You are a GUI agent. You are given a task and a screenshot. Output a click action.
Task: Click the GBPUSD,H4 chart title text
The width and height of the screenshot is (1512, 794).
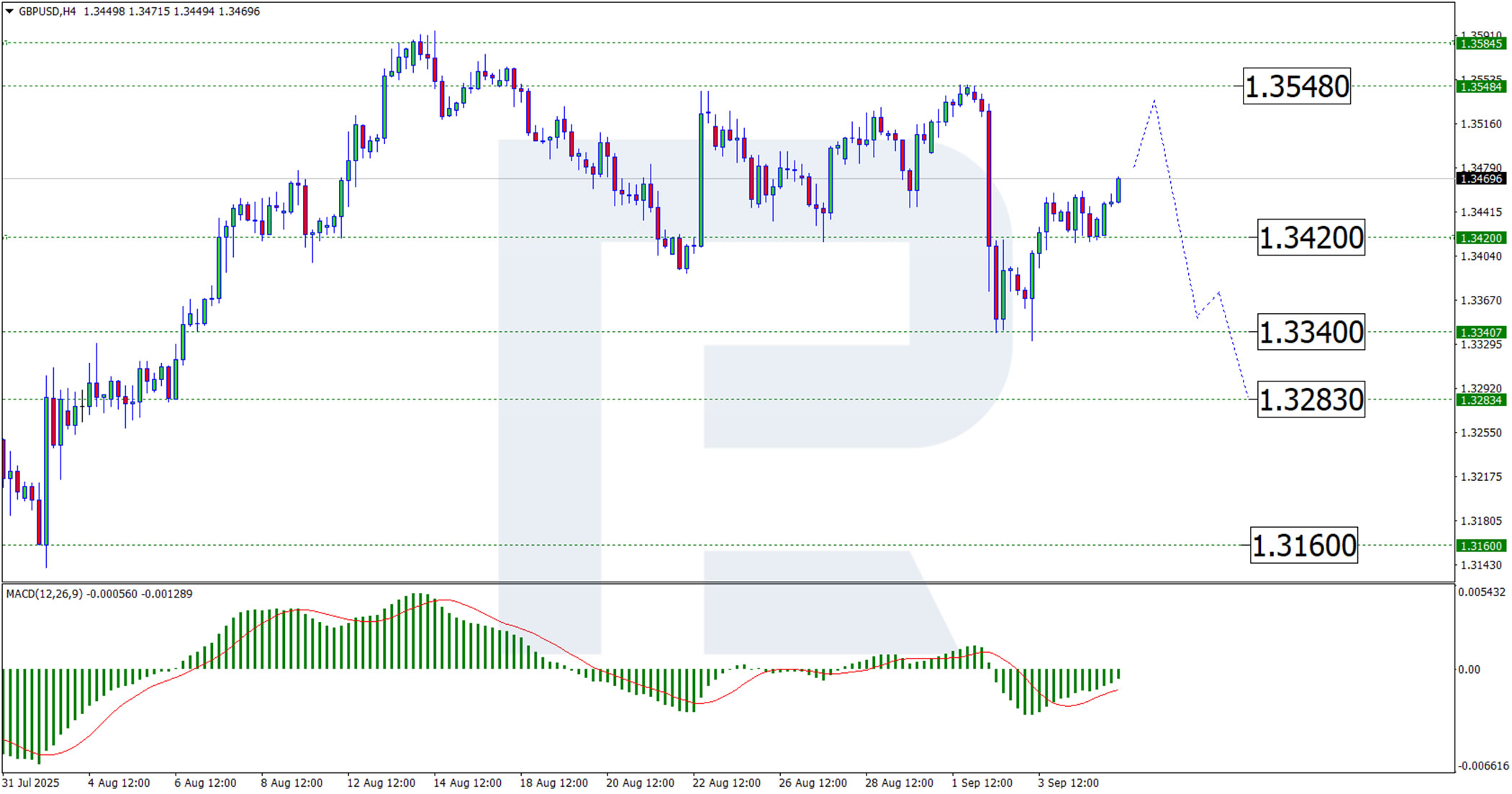[47, 12]
